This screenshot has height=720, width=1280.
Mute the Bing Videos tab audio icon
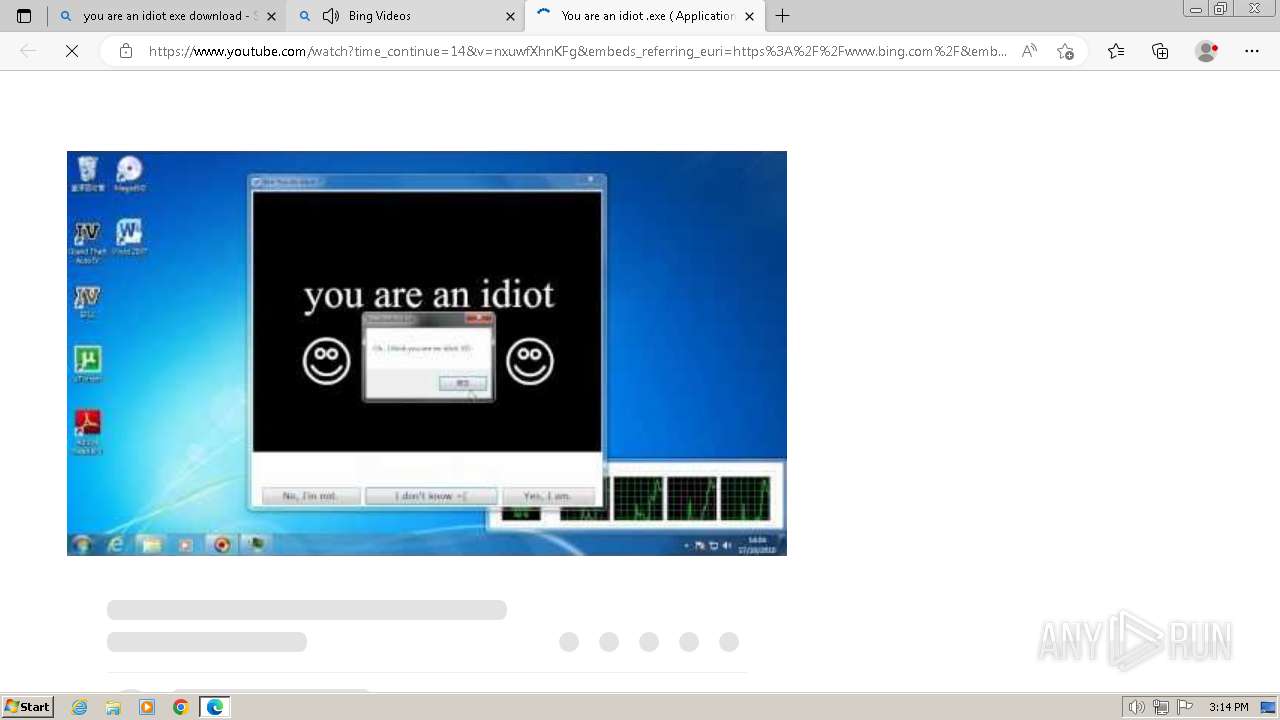[331, 16]
